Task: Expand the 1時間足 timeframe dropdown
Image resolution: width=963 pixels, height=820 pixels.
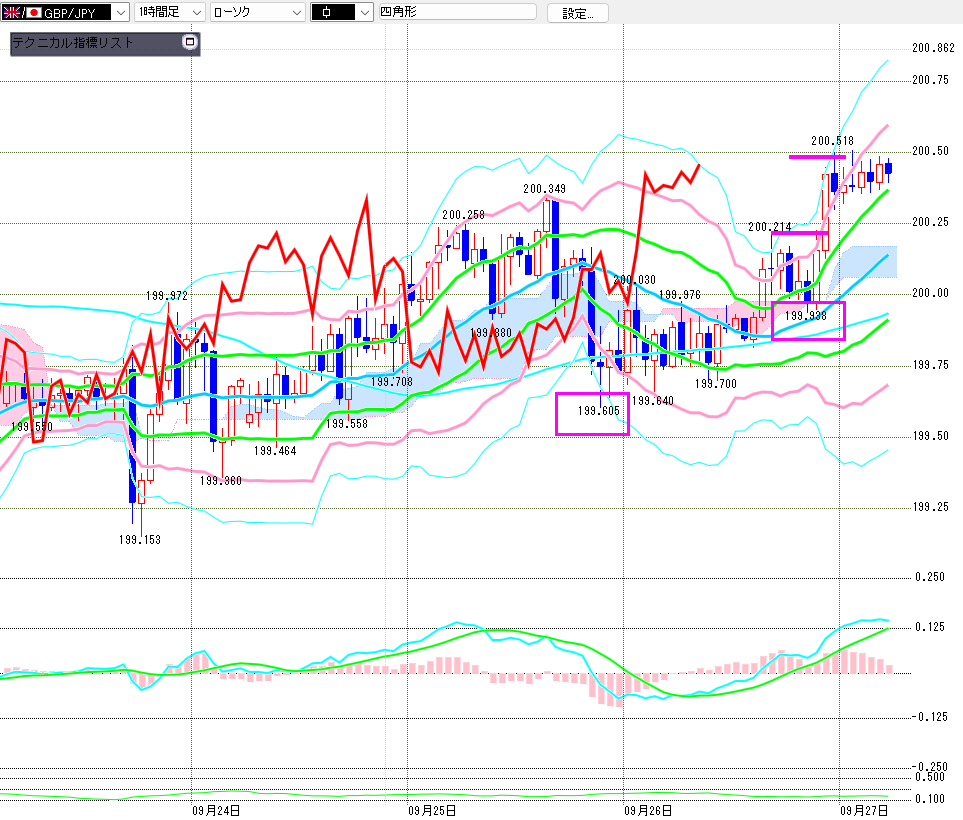Action: 196,13
